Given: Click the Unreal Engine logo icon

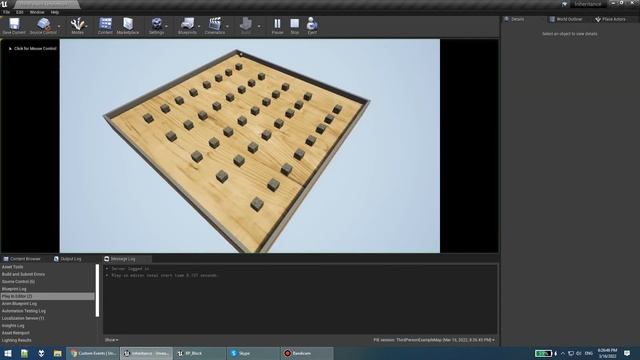Looking at the screenshot, I should click(x=4, y=4).
